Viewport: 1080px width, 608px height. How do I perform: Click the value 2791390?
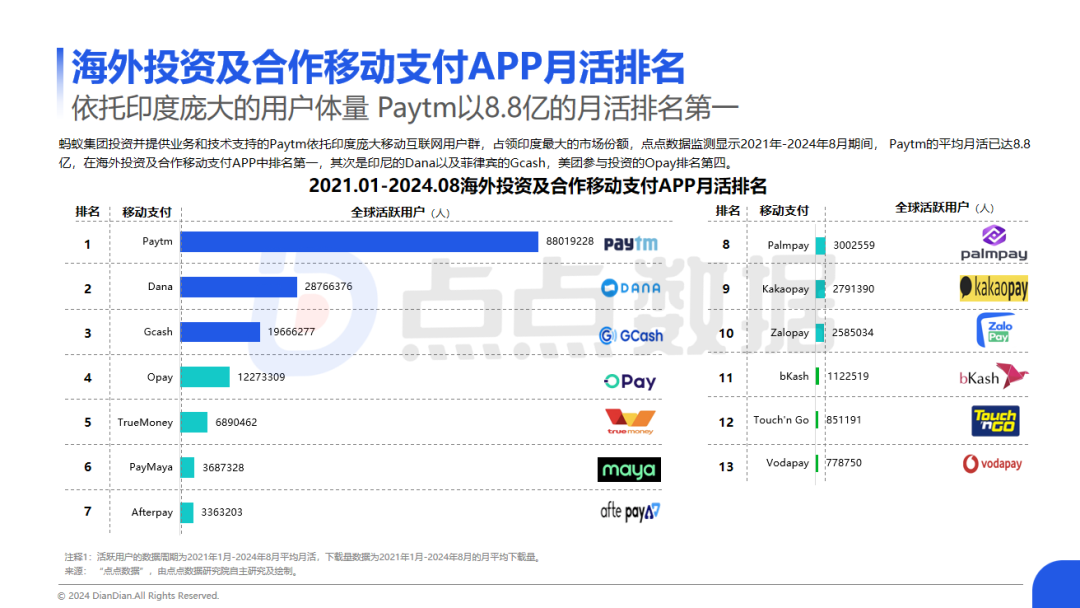[853, 289]
